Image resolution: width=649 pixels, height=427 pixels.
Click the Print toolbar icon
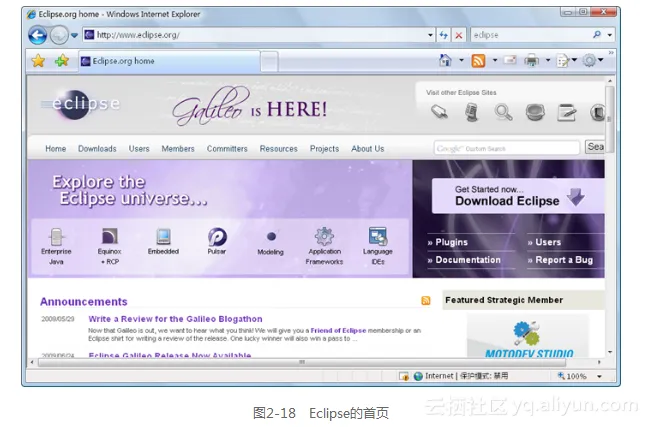tap(531, 60)
